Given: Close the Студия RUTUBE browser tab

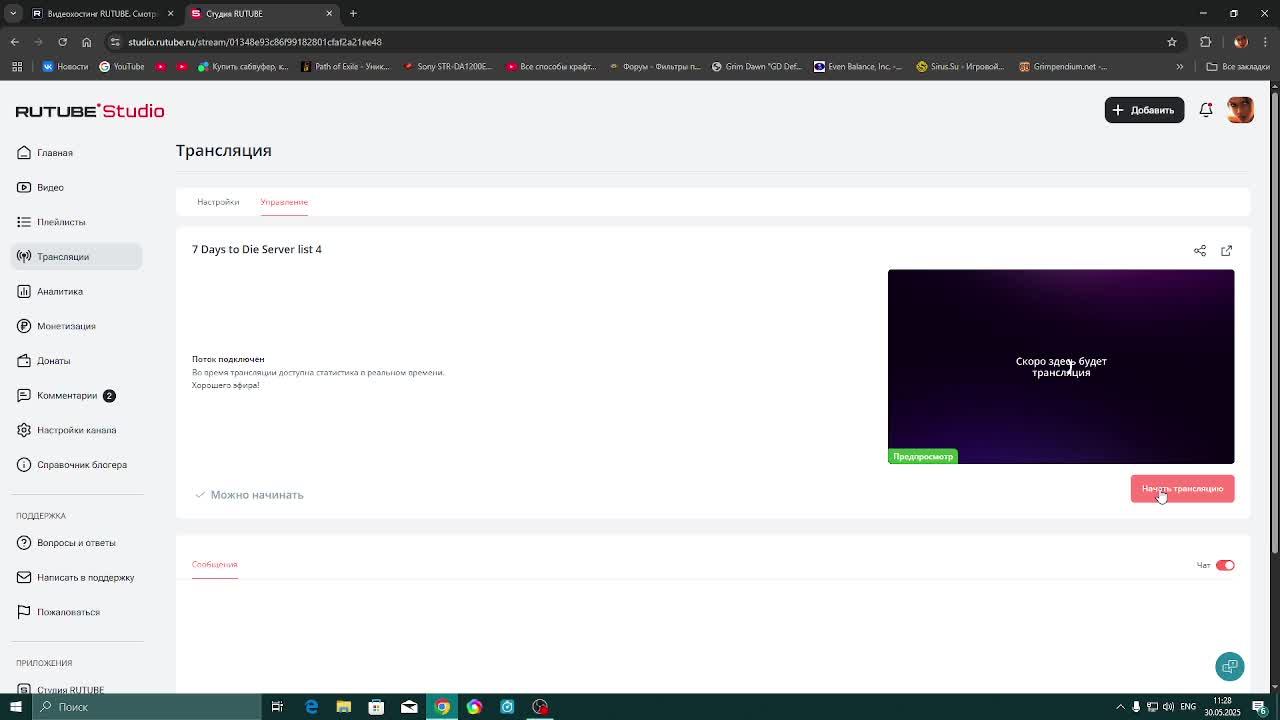Looking at the screenshot, I should [x=329, y=14].
